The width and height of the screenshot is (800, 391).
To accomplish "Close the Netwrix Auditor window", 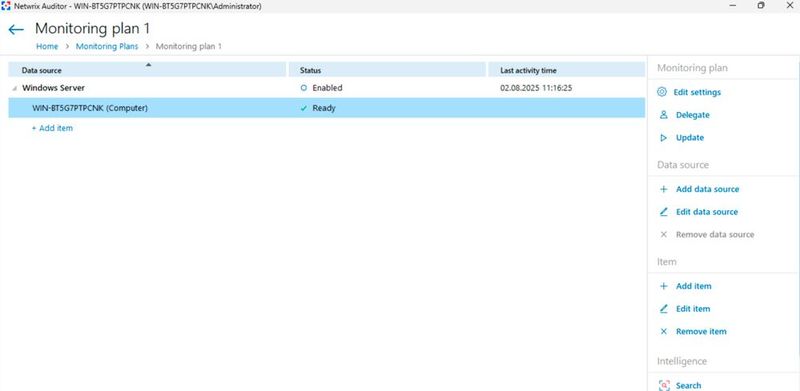I will click(789, 6).
